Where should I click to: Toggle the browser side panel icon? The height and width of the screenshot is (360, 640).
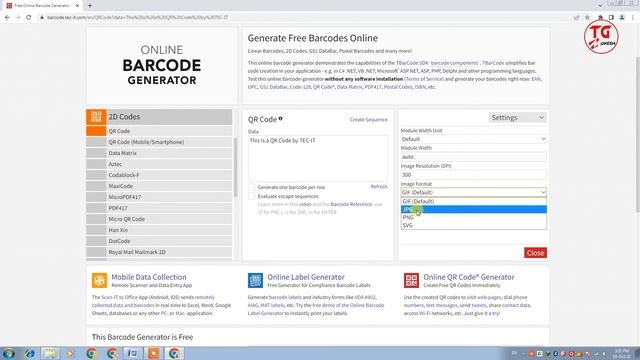[611, 18]
